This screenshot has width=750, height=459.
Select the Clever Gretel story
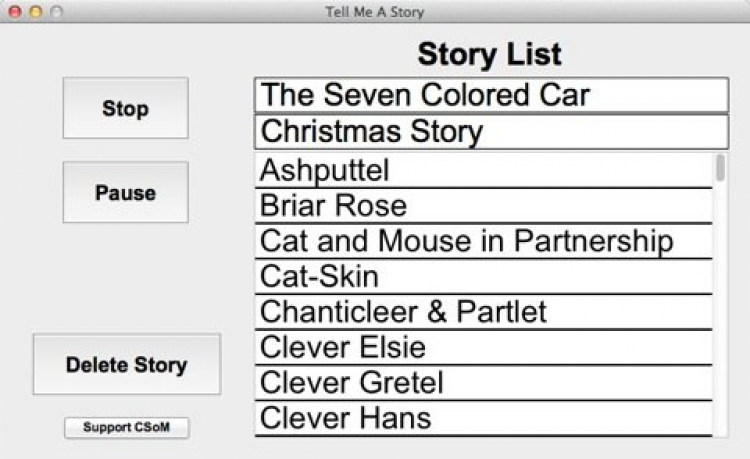click(484, 382)
